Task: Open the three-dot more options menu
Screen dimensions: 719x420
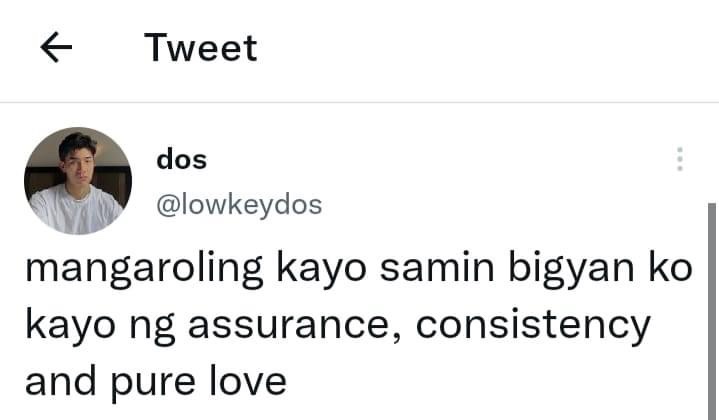Action: [680, 159]
